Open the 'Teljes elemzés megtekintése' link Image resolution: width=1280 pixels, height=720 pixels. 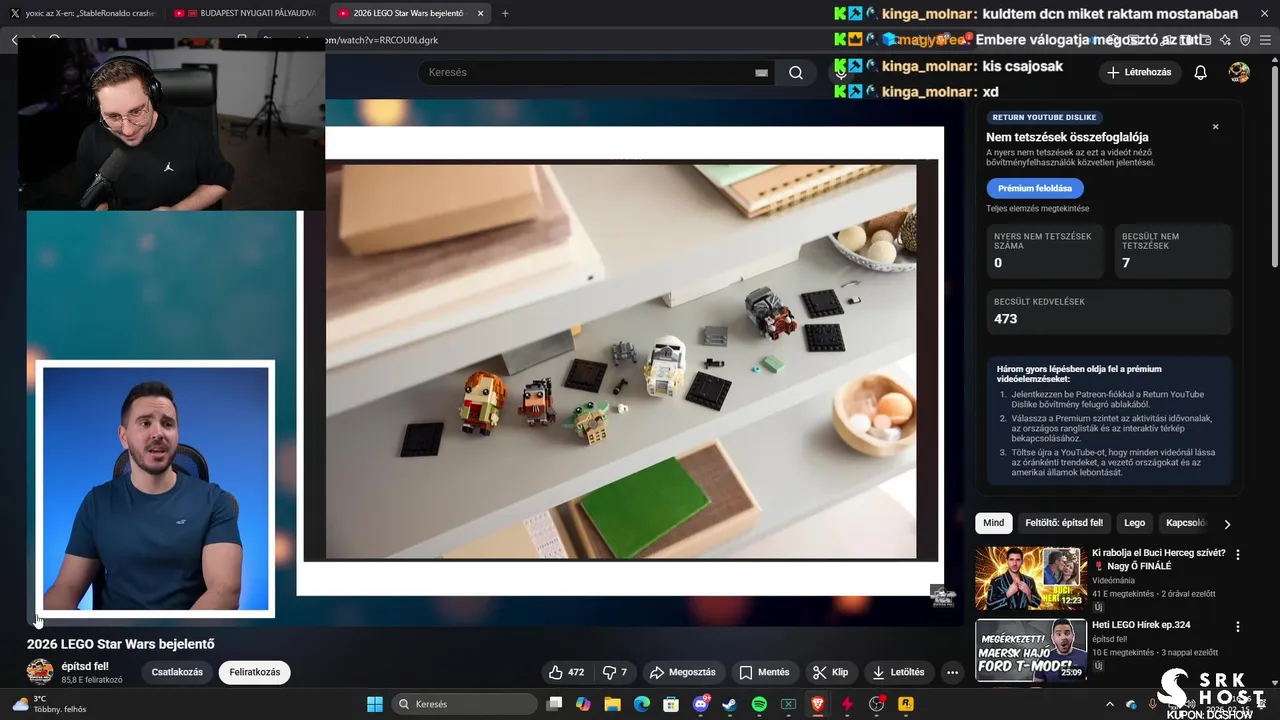(x=1037, y=209)
